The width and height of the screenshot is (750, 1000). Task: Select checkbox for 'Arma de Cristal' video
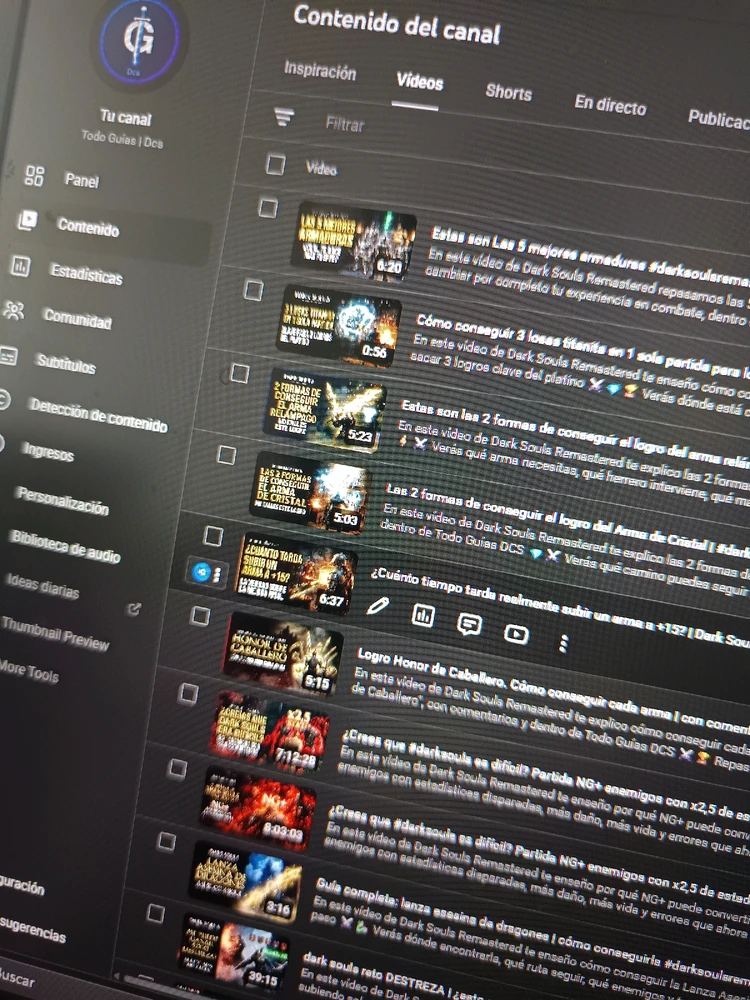click(x=226, y=455)
